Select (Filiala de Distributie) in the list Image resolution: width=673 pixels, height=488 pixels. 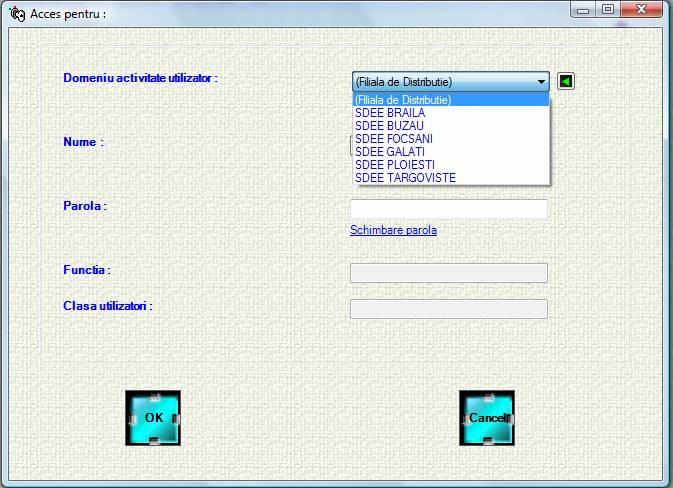[451, 100]
